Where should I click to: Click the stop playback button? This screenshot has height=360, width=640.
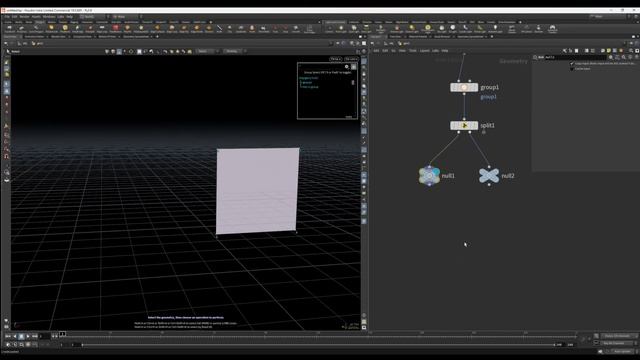[x=21, y=336]
